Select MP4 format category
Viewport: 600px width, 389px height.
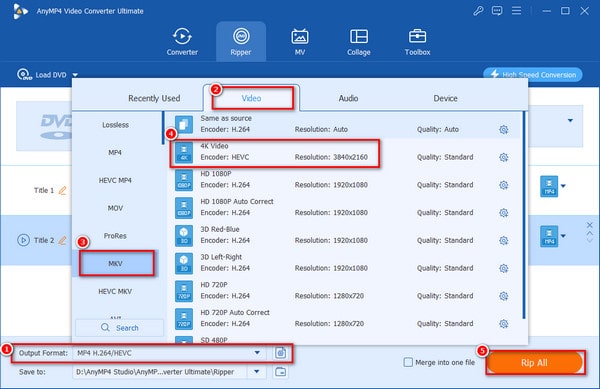(x=115, y=153)
